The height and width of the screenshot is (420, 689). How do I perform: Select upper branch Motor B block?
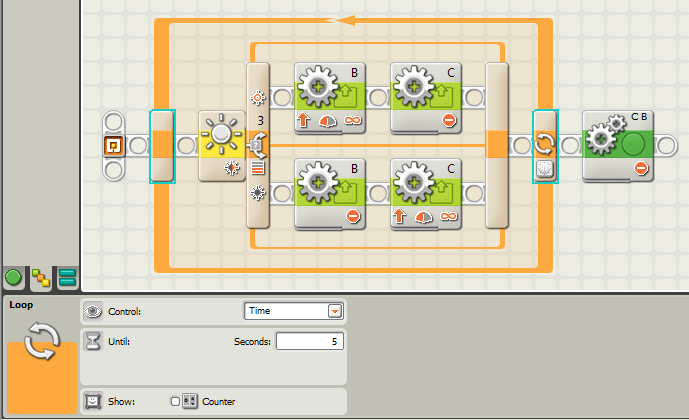click(329, 97)
